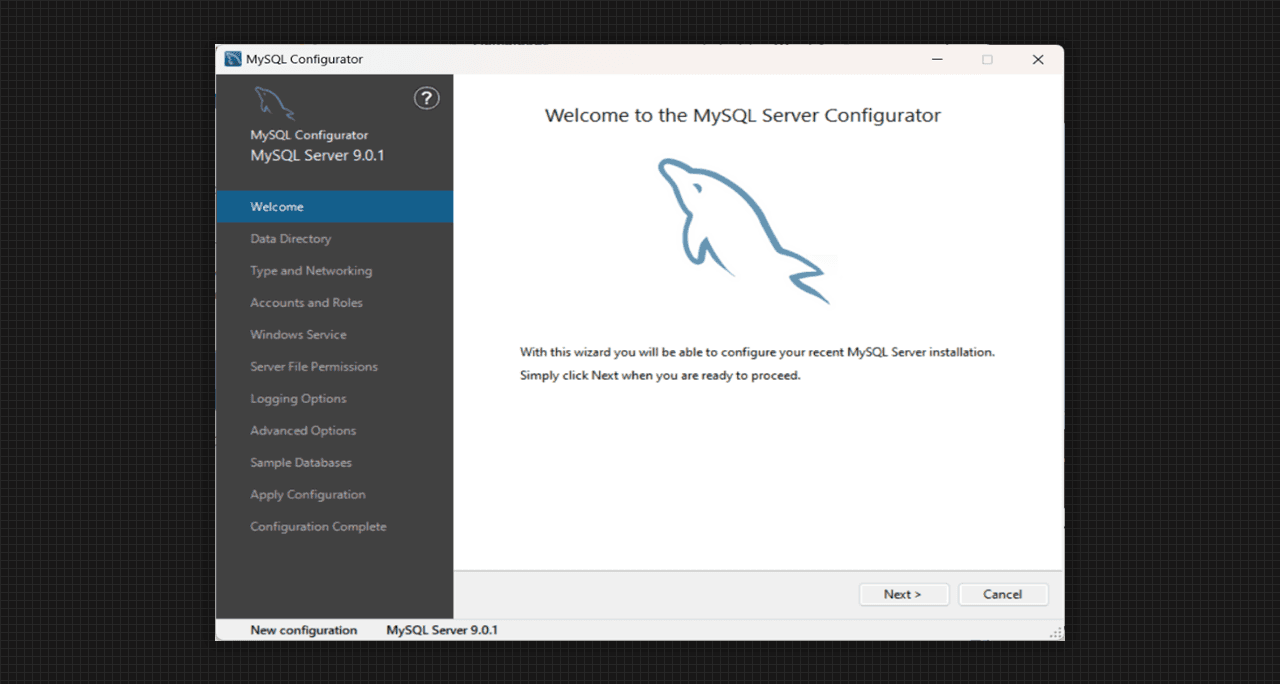Viewport: 1280px width, 684px height.
Task: Go to the Apply Configuration step
Action: [x=307, y=495]
